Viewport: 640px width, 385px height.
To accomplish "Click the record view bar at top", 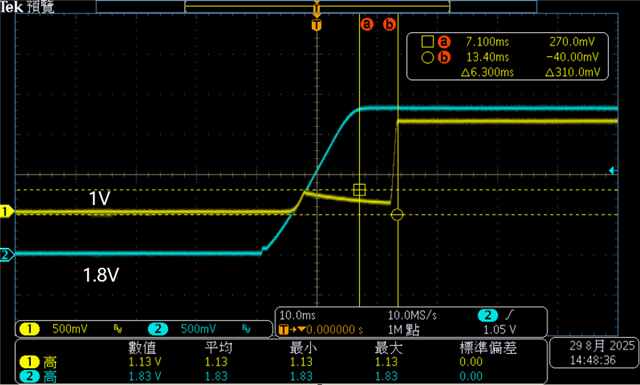I will click(316, 7).
